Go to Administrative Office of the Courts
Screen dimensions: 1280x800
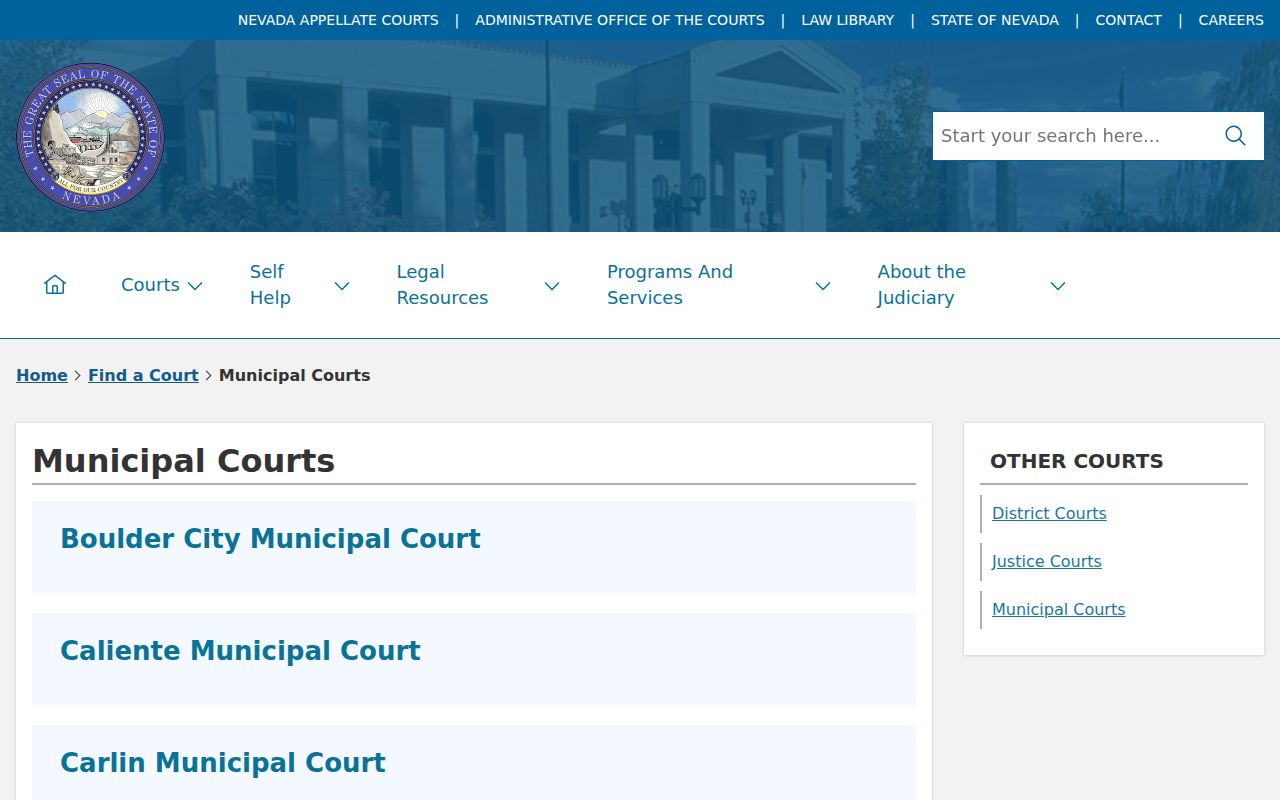click(x=620, y=20)
